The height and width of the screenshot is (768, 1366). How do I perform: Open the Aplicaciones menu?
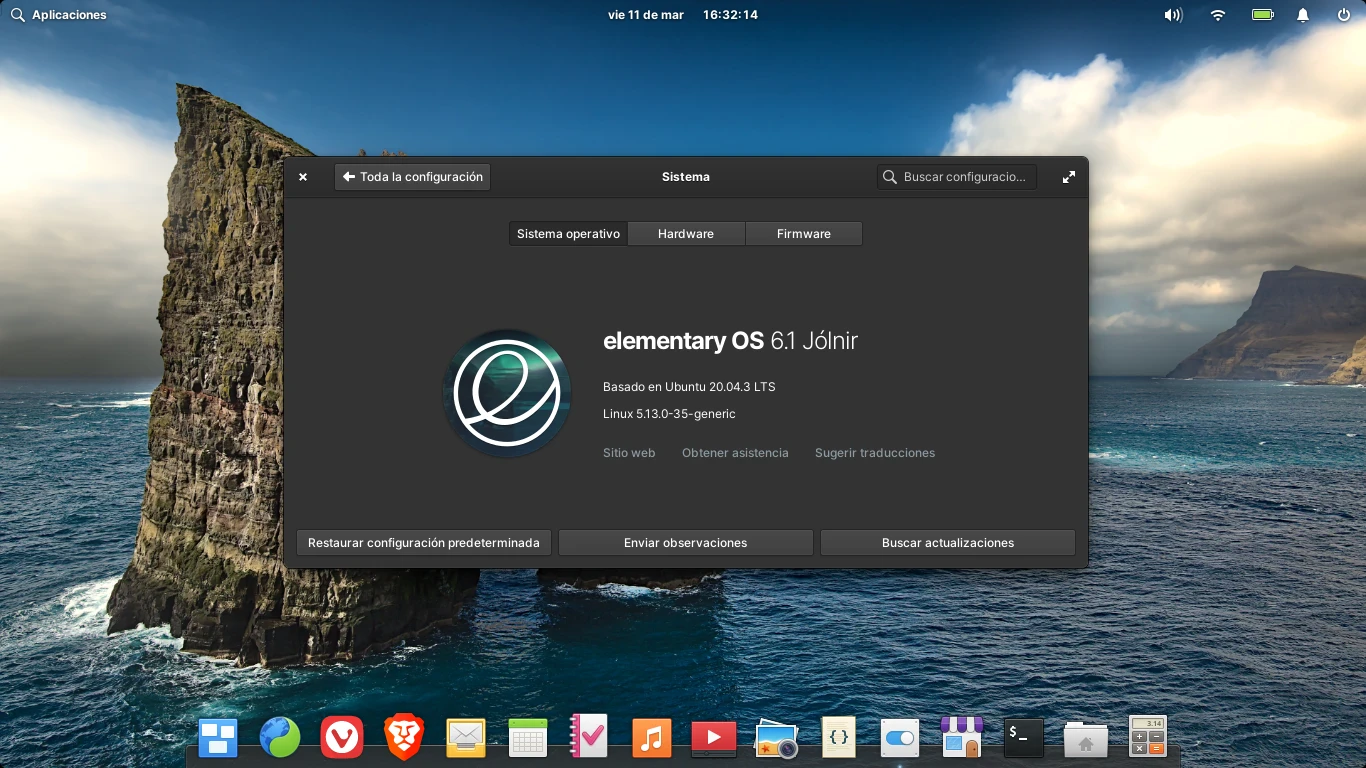pyautogui.click(x=59, y=15)
